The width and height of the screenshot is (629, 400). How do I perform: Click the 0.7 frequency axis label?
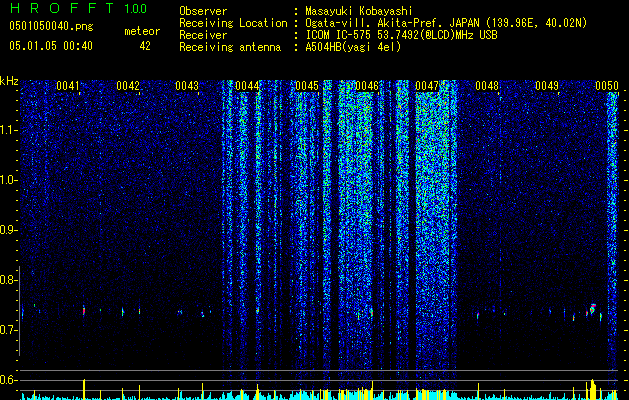(x=7, y=330)
